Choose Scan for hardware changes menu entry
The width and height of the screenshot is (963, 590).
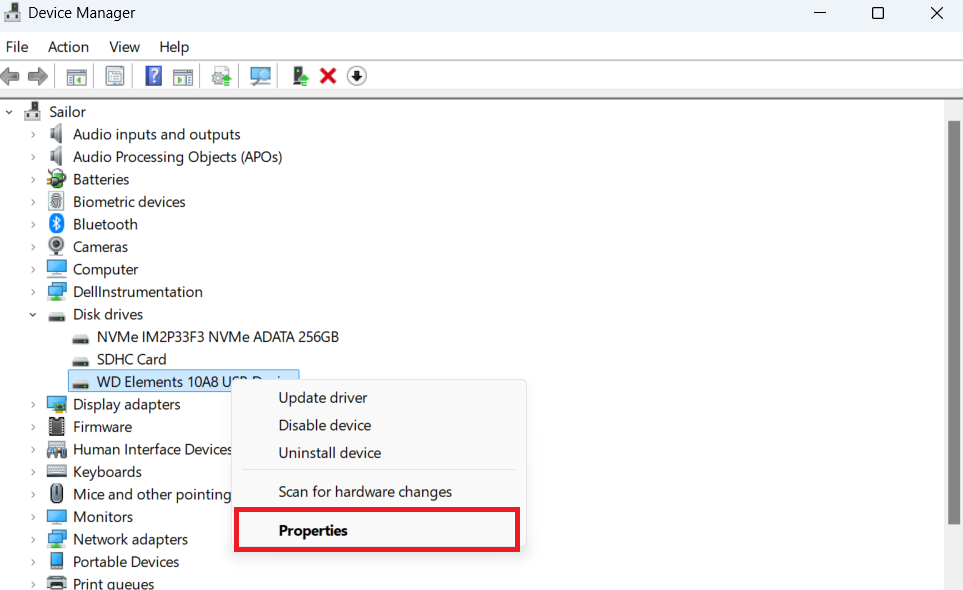coord(378,492)
